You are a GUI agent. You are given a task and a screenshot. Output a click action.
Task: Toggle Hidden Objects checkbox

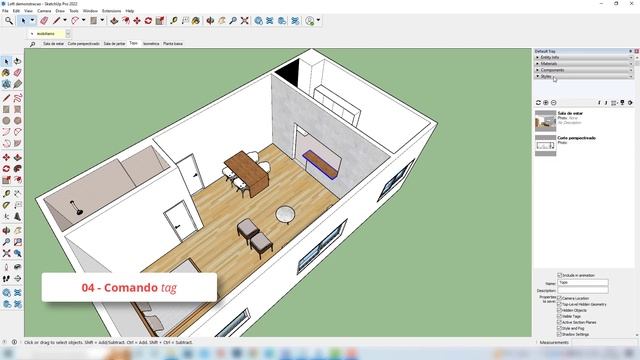coord(560,311)
